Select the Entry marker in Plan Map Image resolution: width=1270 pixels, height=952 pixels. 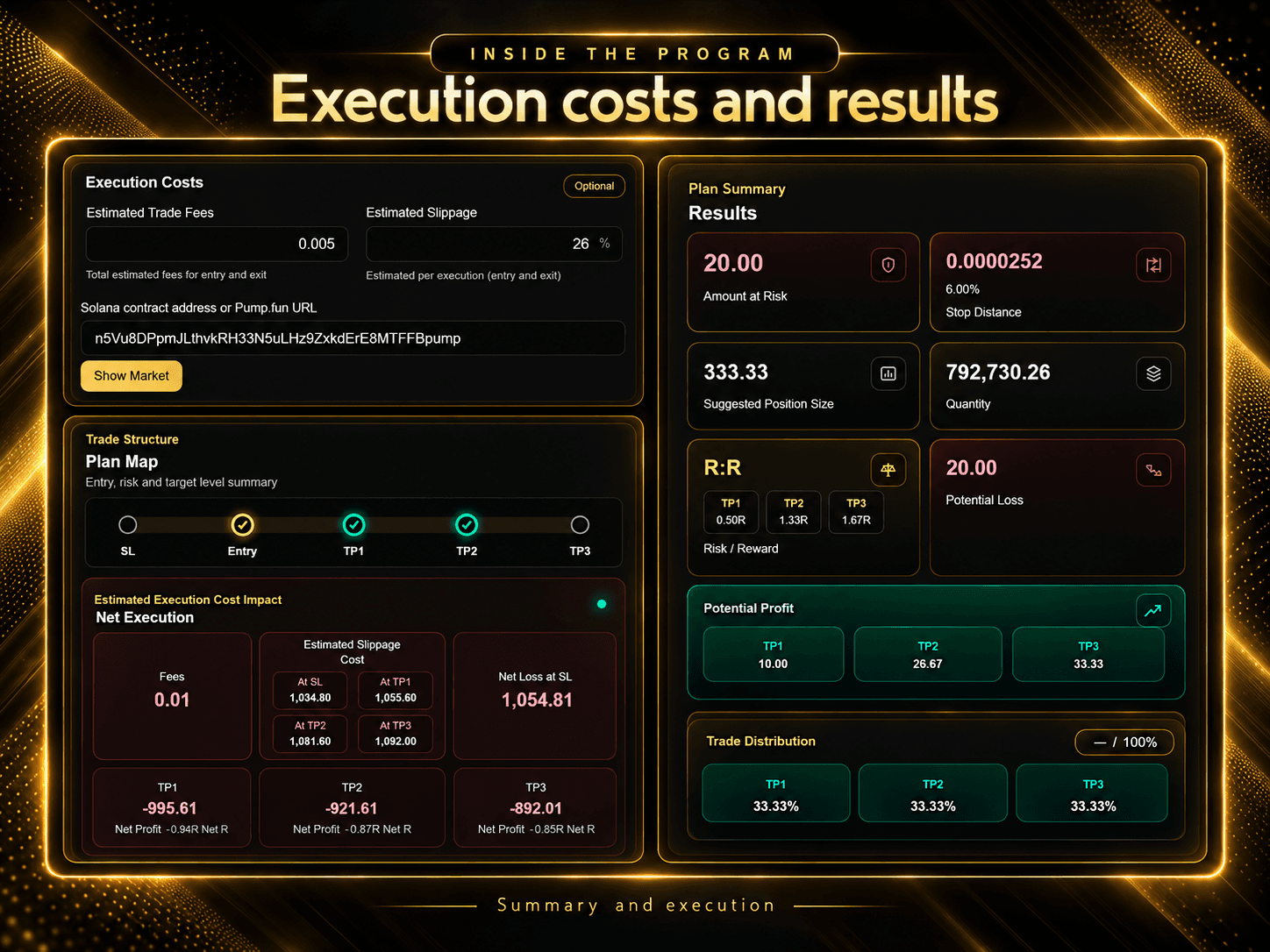(x=242, y=525)
